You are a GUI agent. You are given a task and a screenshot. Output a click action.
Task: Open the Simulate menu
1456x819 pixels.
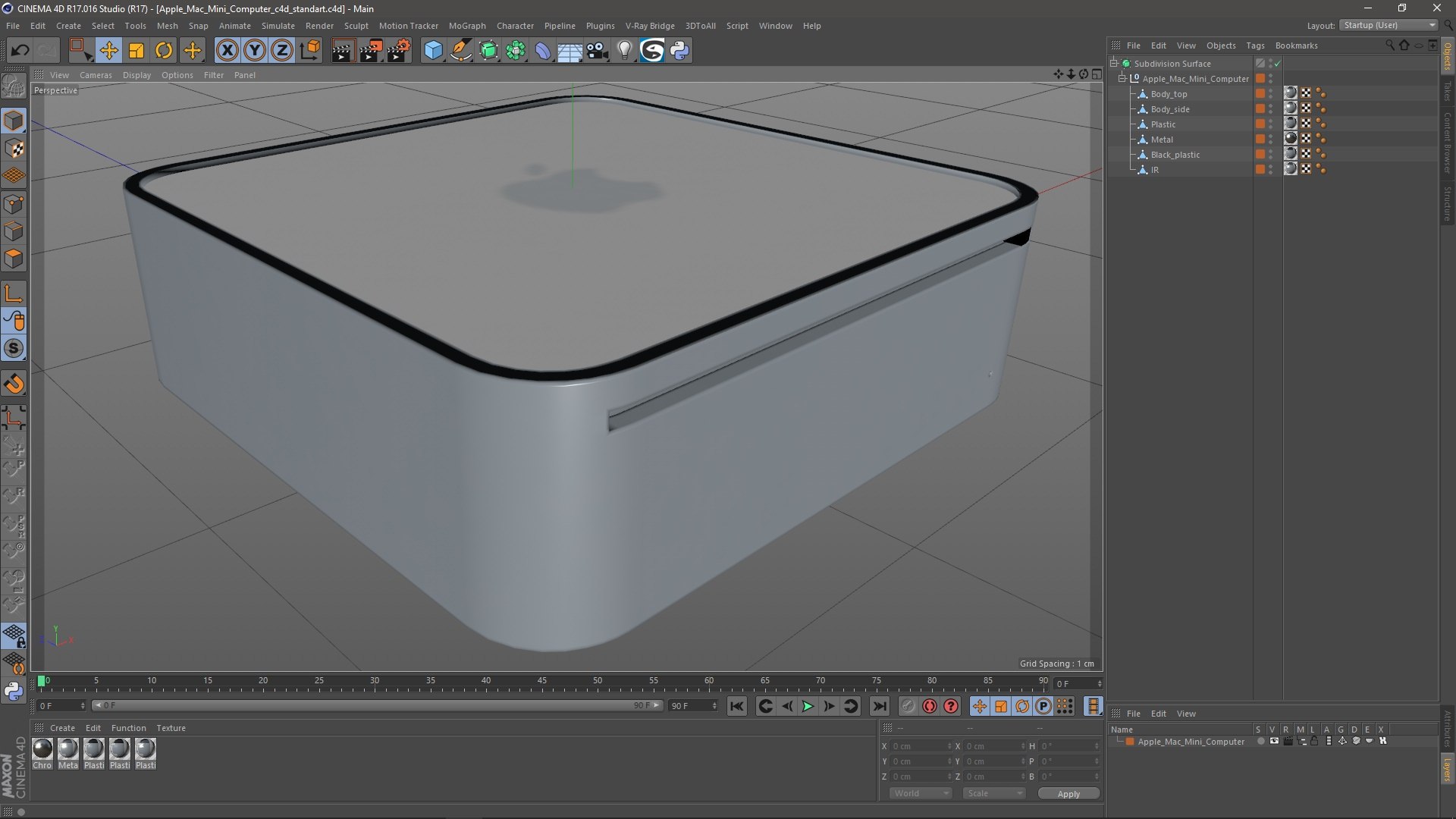click(x=278, y=26)
